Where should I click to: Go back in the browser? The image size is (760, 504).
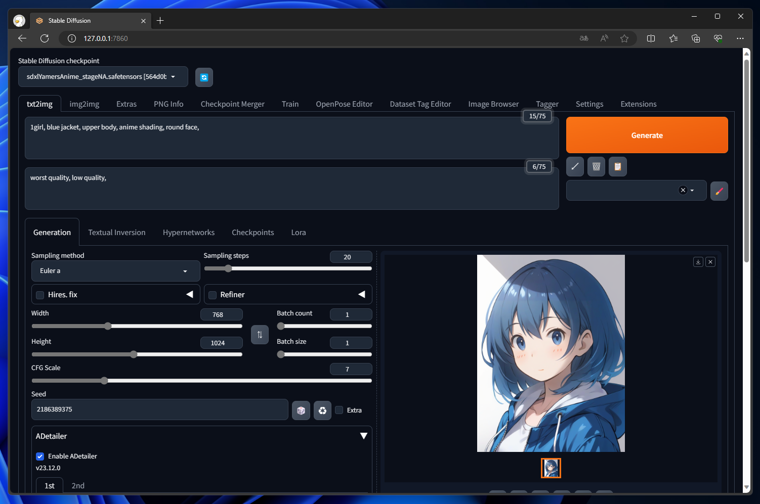(x=22, y=38)
